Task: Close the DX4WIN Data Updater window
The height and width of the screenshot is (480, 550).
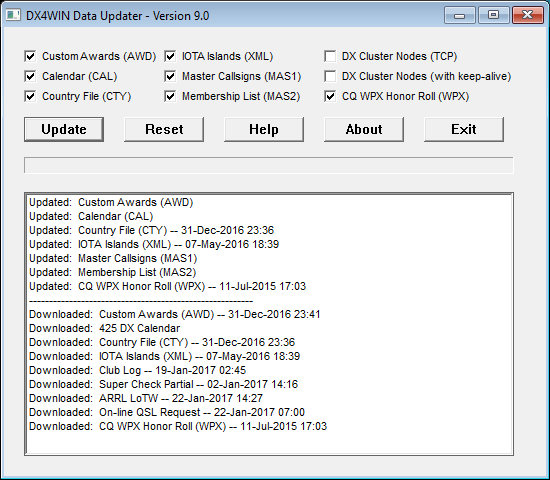Action: point(528,15)
